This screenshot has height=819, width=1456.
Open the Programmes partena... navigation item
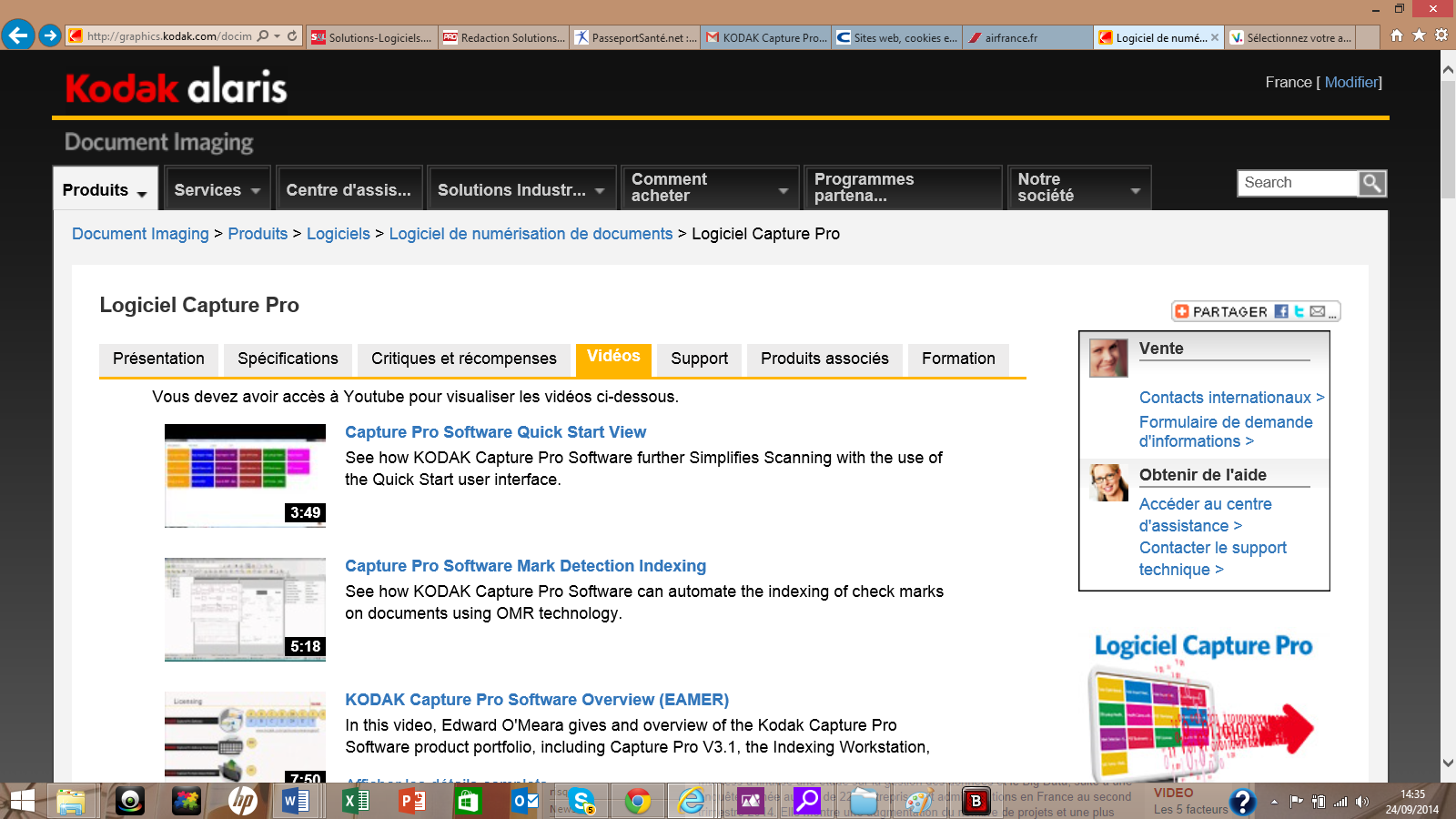pos(903,187)
